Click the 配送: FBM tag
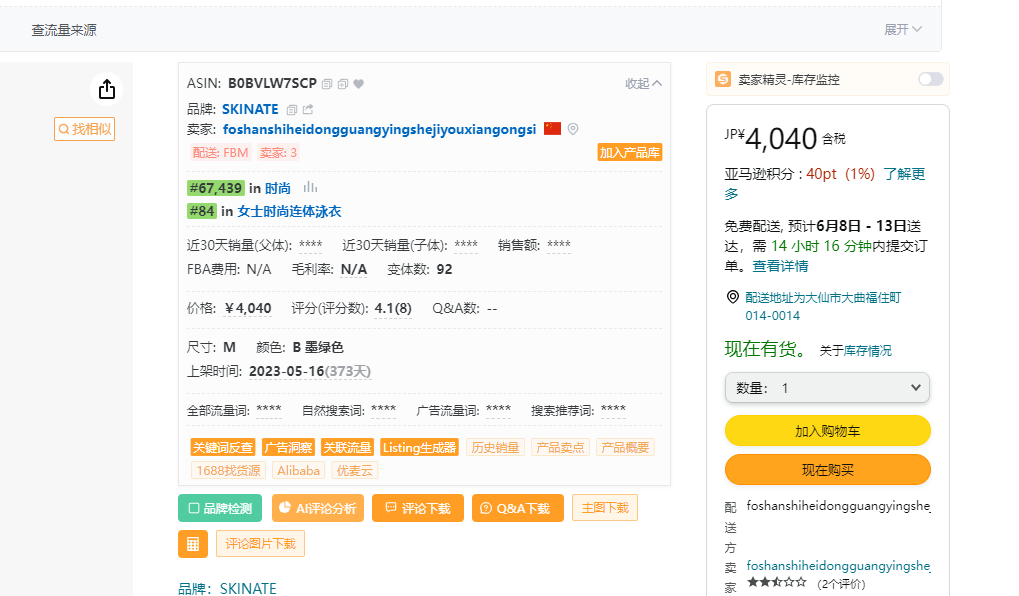 [x=220, y=153]
